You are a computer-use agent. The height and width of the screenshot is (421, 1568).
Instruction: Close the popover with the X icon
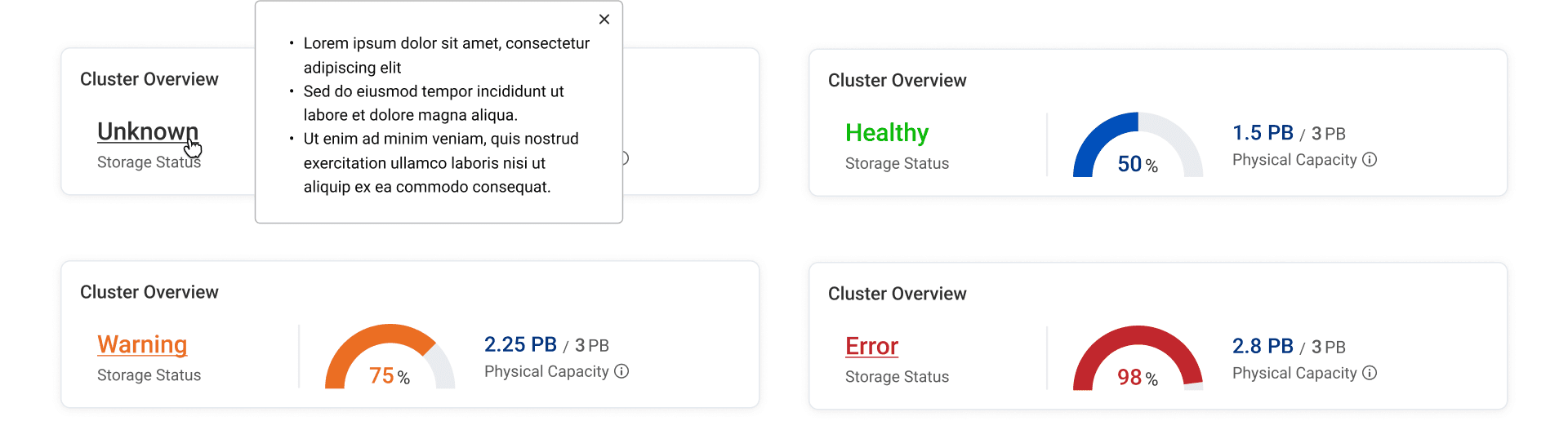(604, 19)
